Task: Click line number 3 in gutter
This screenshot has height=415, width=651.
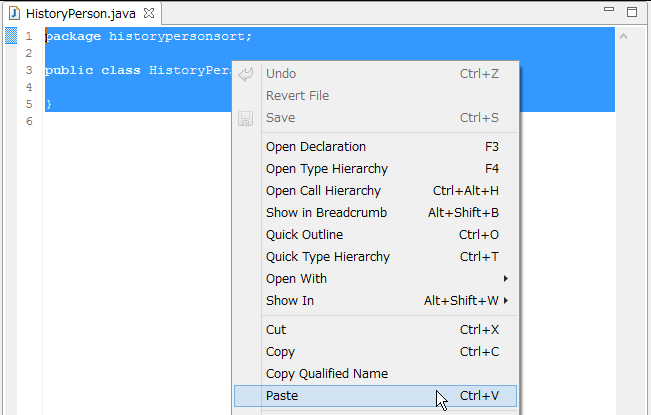Action: click(29, 70)
